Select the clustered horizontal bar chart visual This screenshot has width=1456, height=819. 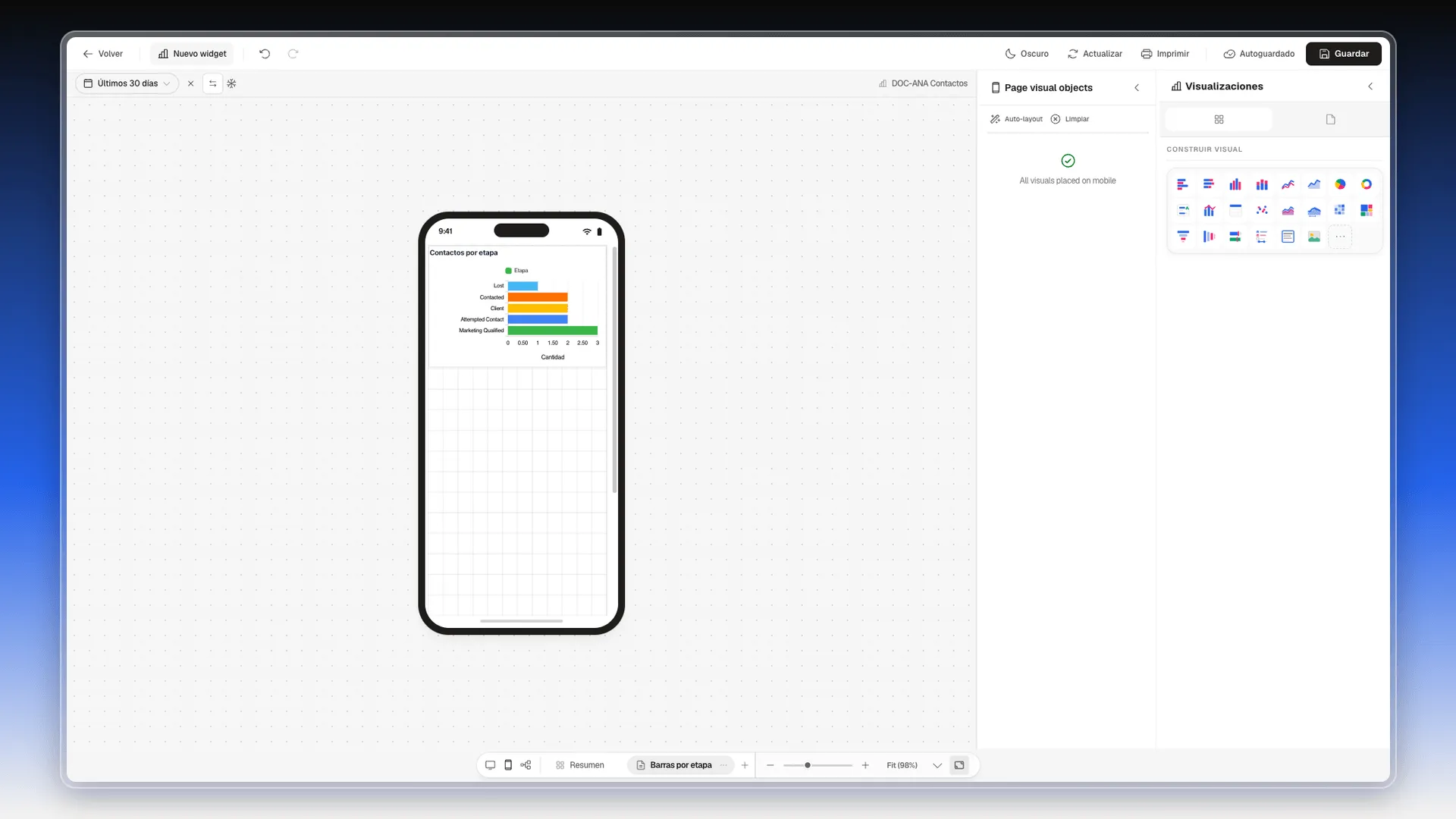pos(1182,184)
